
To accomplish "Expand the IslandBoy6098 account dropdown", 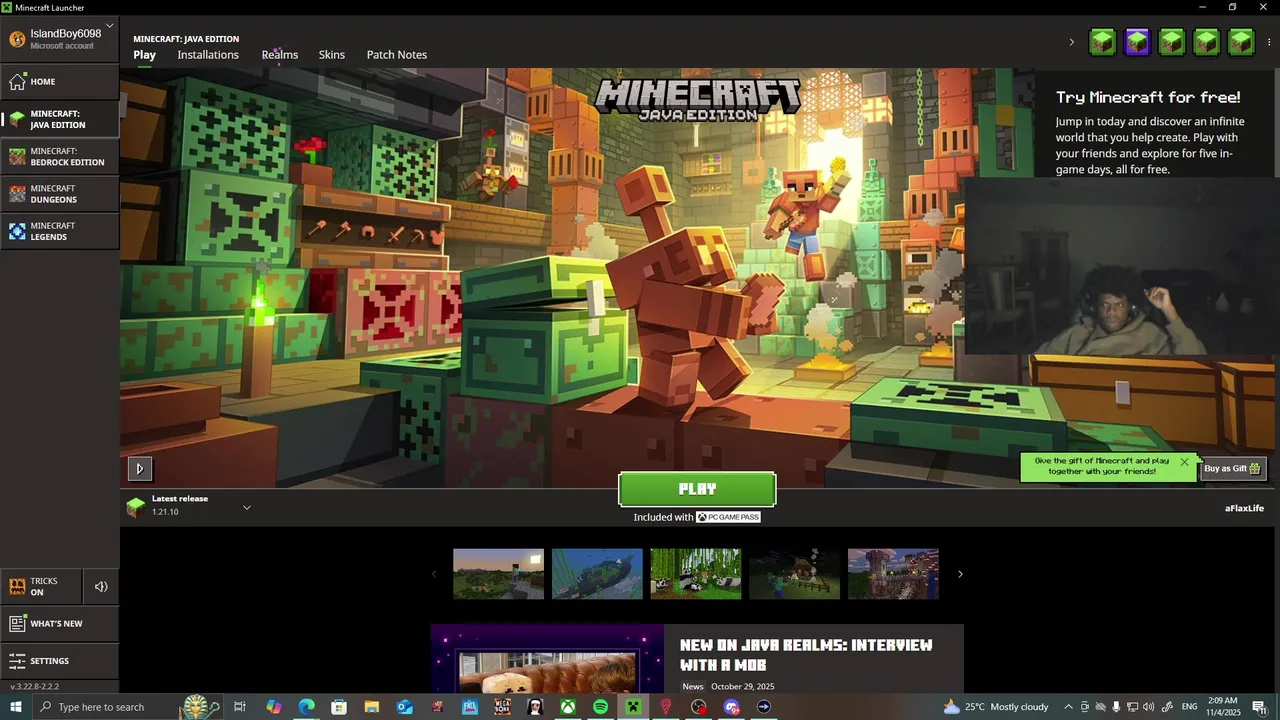I will (x=60, y=38).
